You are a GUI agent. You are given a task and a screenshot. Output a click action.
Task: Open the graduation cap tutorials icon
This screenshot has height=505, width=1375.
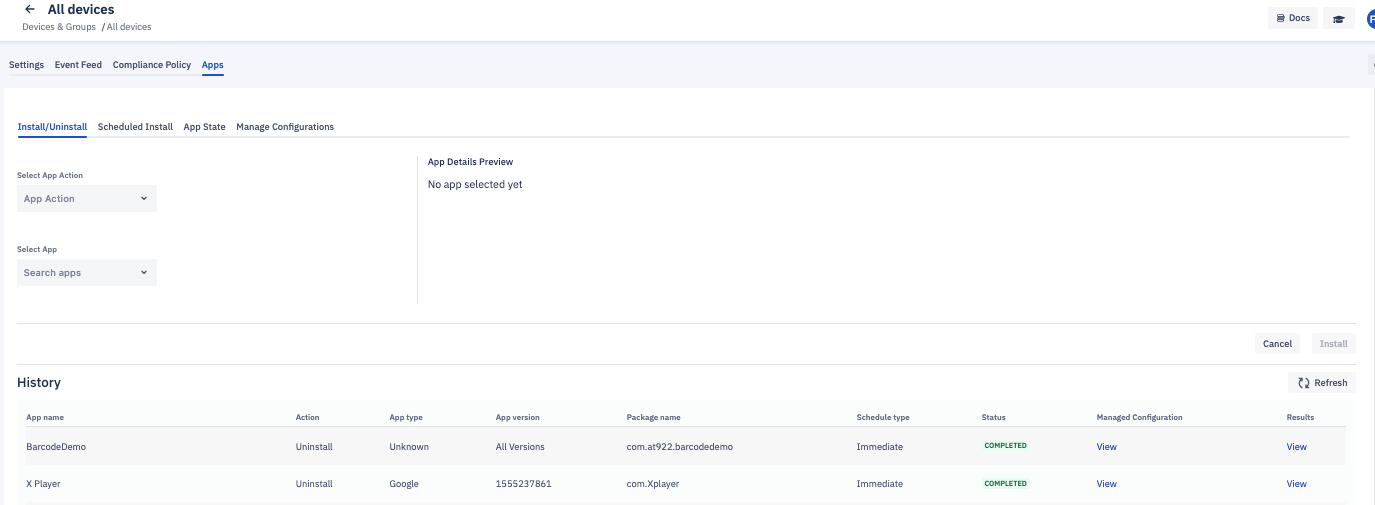click(1338, 18)
